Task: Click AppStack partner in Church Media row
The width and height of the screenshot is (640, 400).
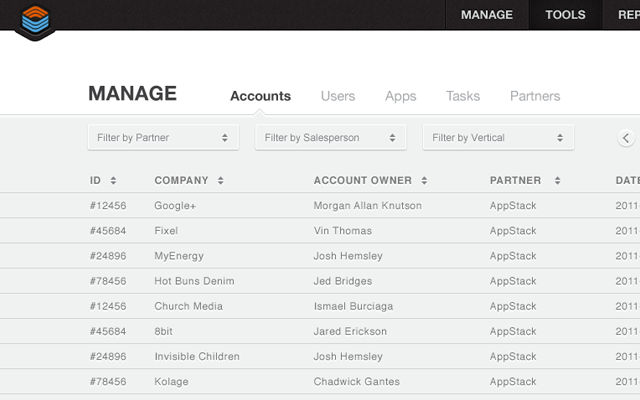Action: [x=513, y=307]
